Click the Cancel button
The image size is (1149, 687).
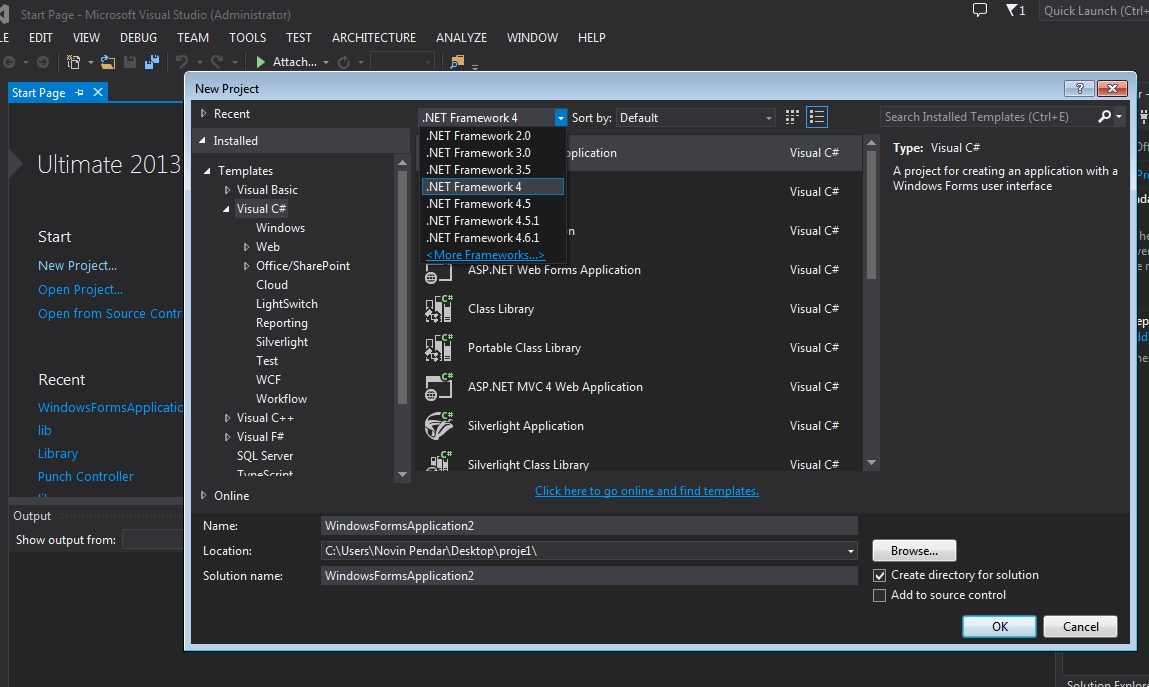pyautogui.click(x=1080, y=626)
